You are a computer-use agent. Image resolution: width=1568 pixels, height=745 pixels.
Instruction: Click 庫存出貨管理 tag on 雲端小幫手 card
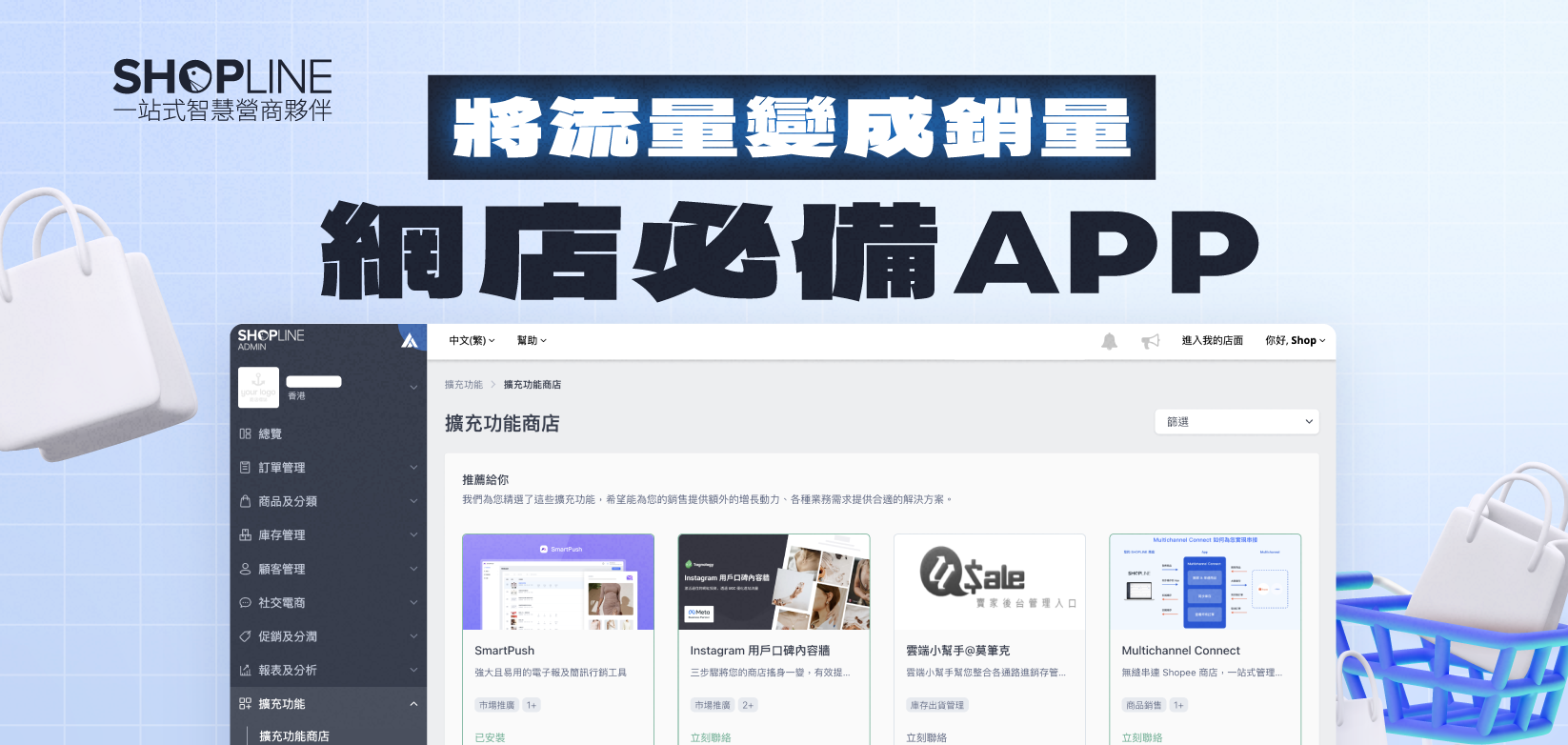(937, 705)
